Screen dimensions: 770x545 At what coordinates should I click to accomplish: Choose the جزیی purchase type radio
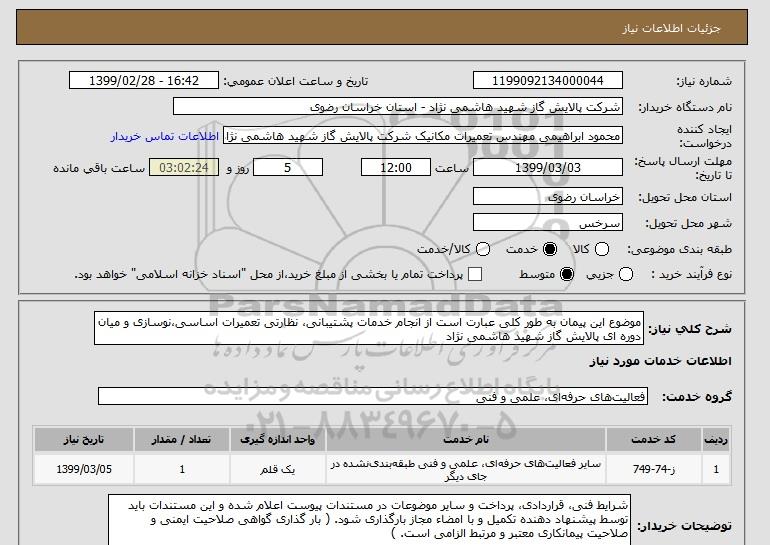point(626,274)
